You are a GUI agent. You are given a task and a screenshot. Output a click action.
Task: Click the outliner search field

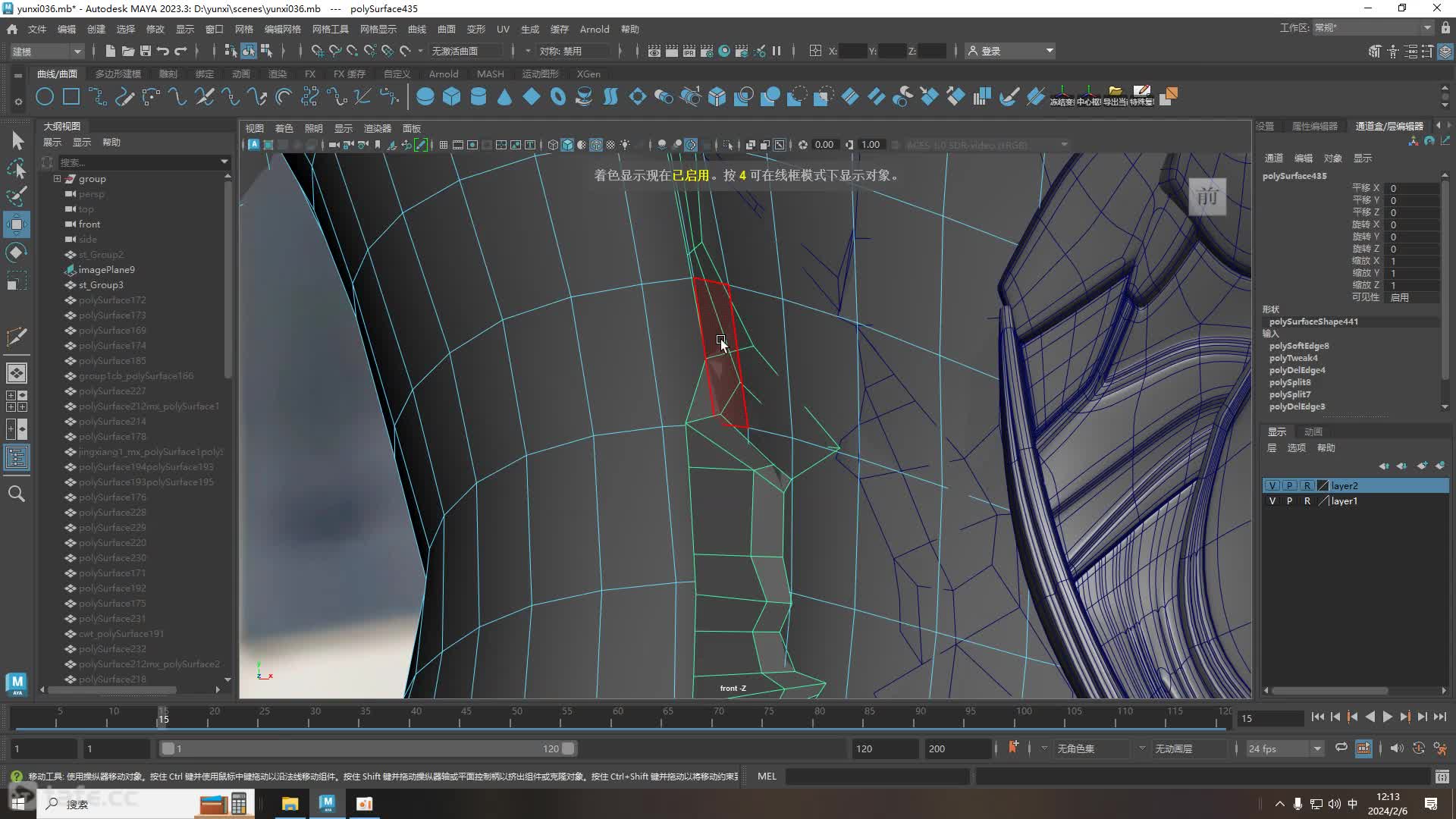pyautogui.click(x=138, y=162)
